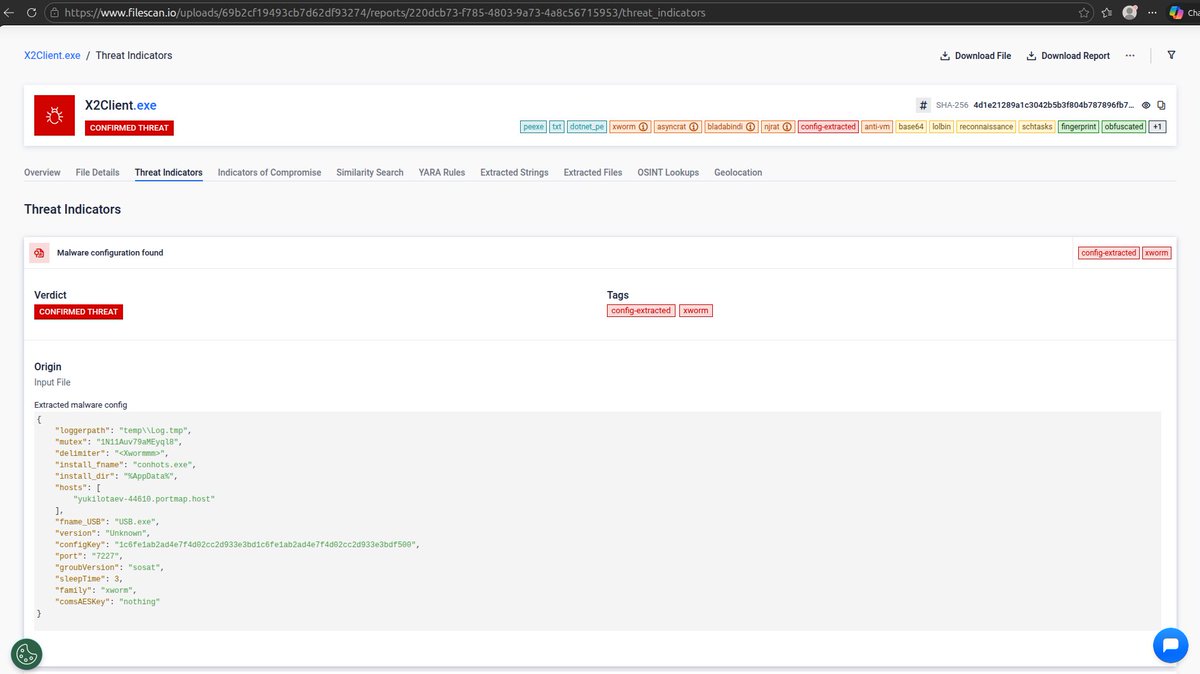The image size is (1200, 674).
Task: Click the mutex value 1N11Auv79aMEyql8
Action: 138,440
